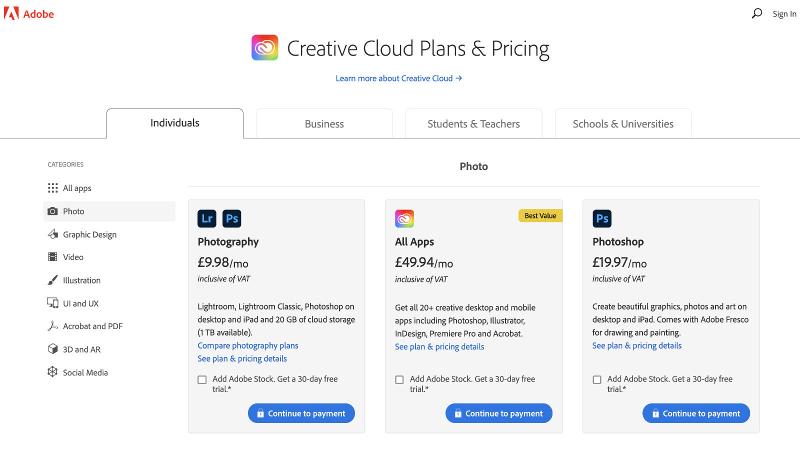
Task: Choose the Illustration brush icon
Action: 53,280
